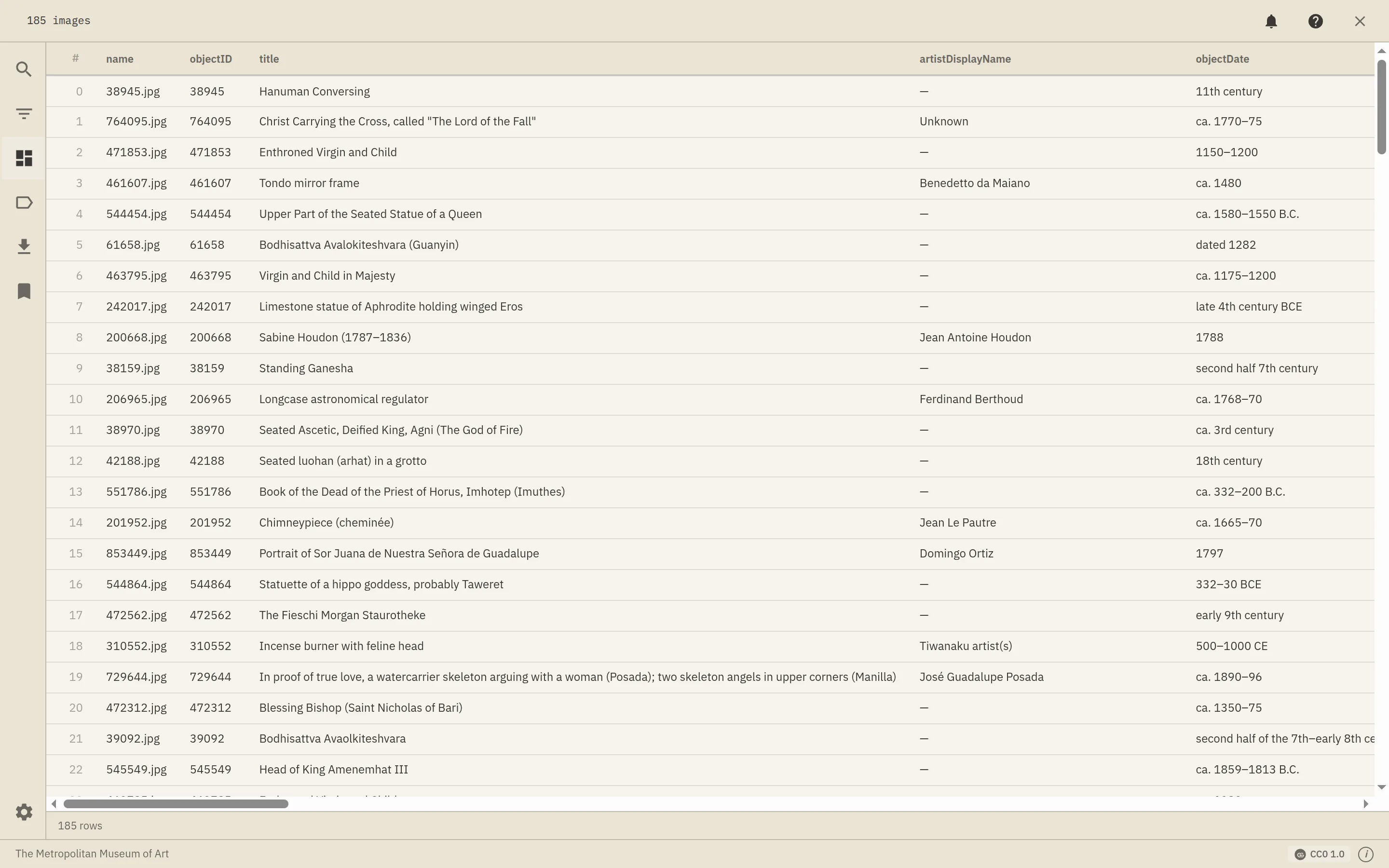Click date late 4th century BCE
The width and height of the screenshot is (1389, 868).
(x=1248, y=307)
